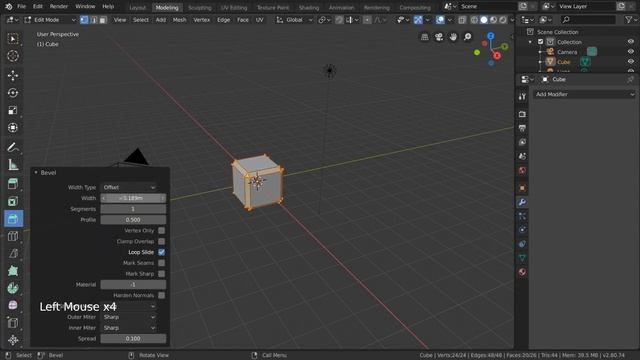Select the Shrink/Fatten tool at toolbar bottom
Screen dimensions: 640x360
click(13, 340)
